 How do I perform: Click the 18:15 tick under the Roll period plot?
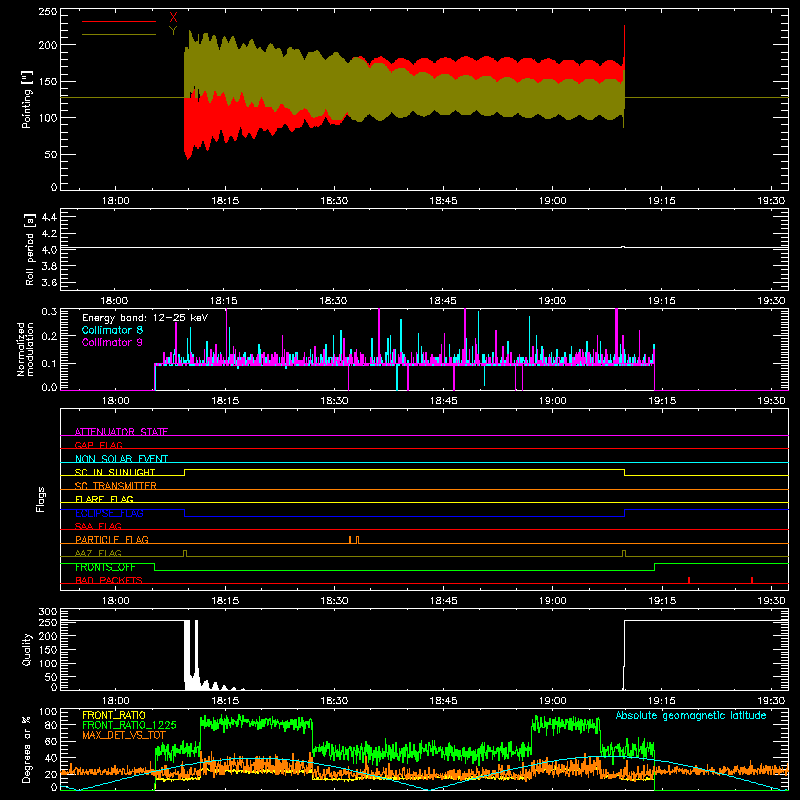[225, 301]
